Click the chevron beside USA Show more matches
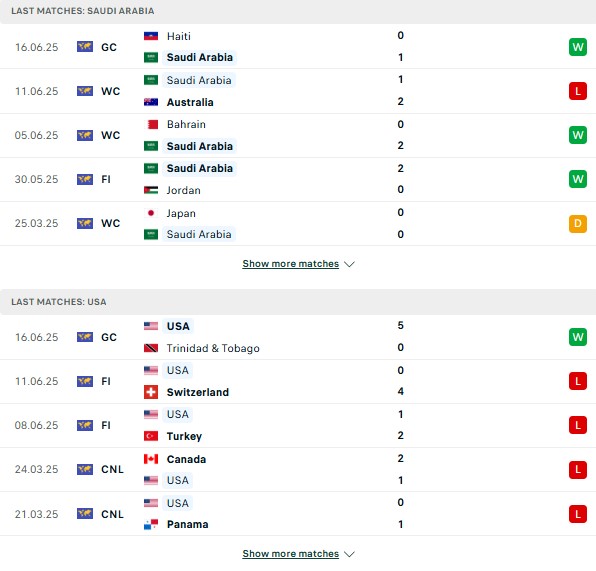The height and width of the screenshot is (571, 596). tap(349, 554)
